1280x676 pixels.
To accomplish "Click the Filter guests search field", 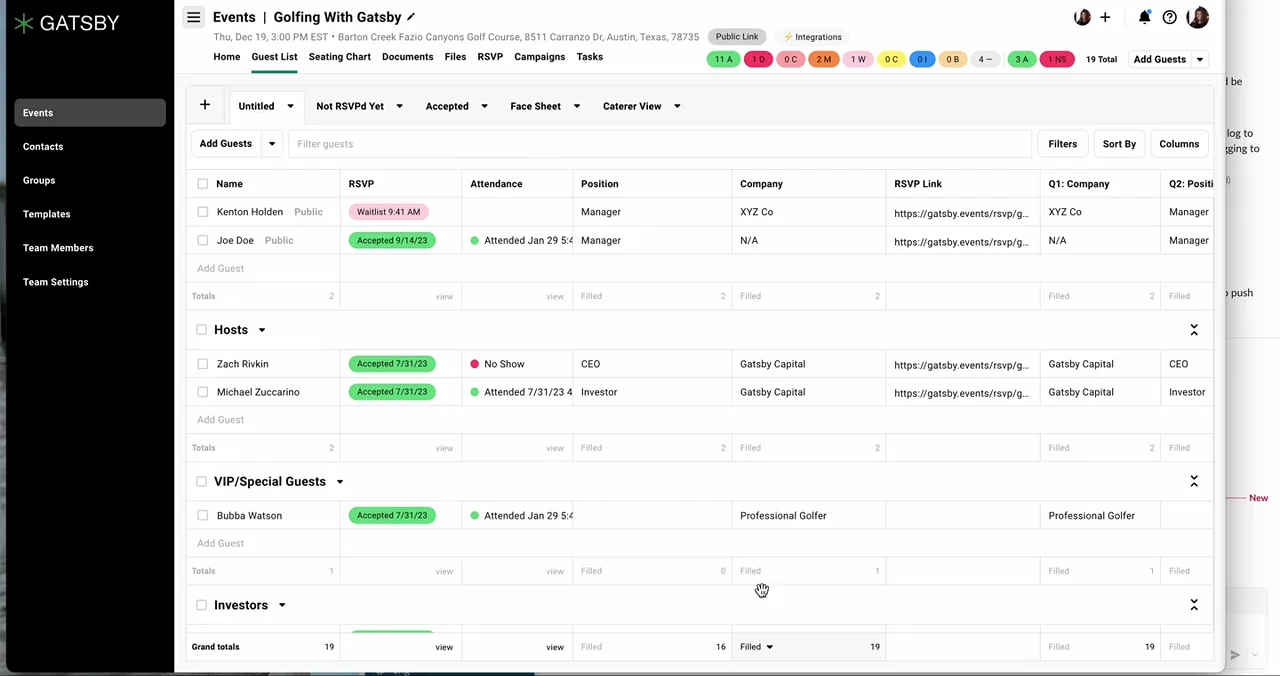I will [660, 144].
